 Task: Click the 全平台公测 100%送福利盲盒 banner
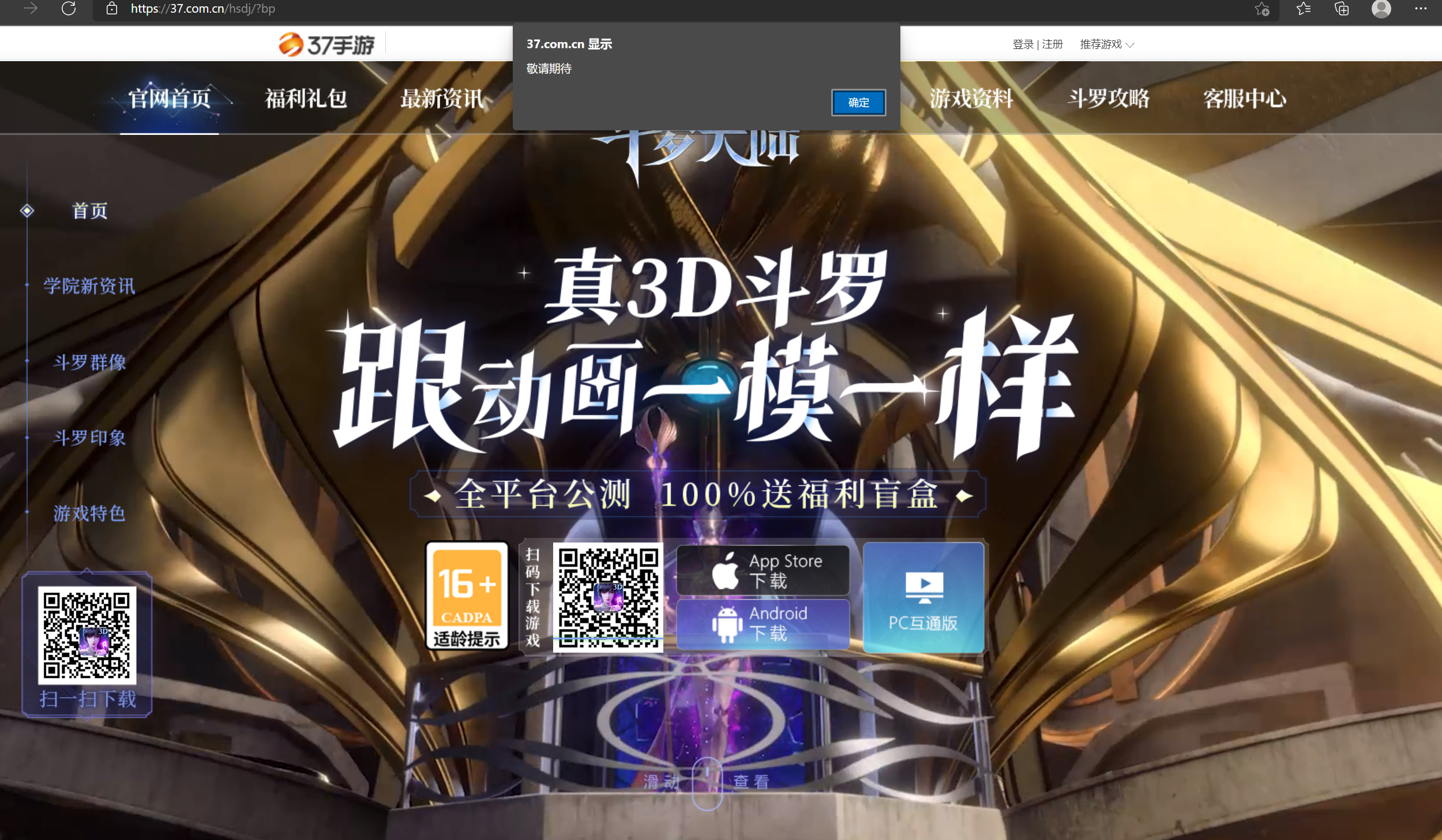point(698,495)
